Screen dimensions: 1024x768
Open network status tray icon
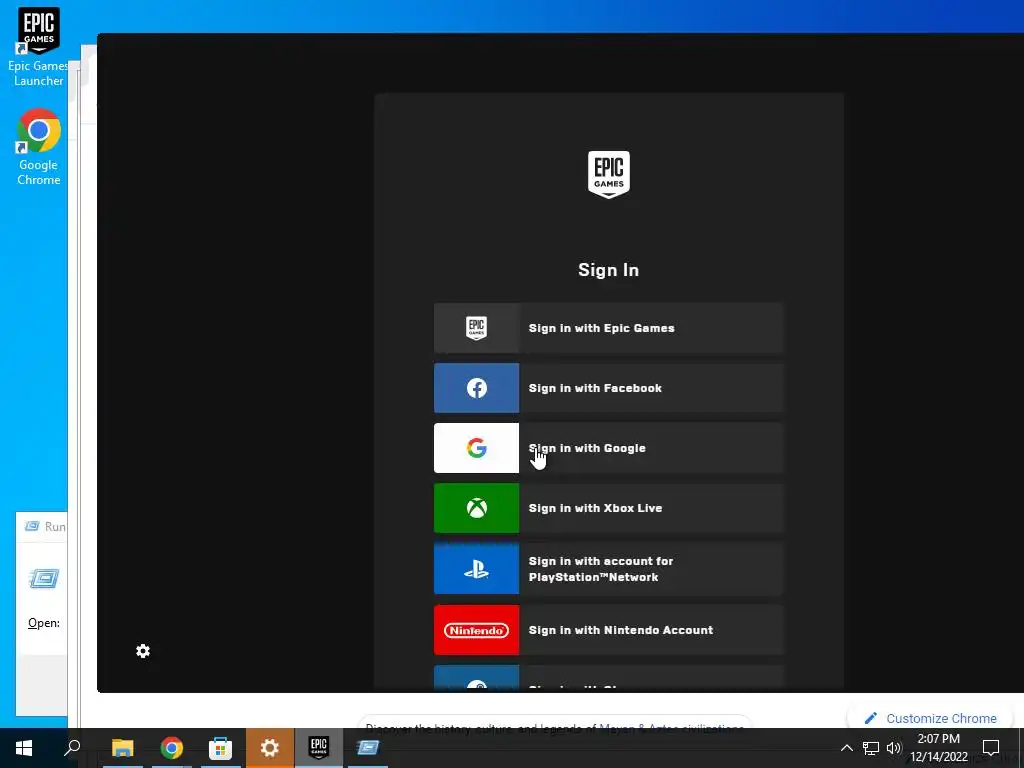pyautogui.click(x=871, y=748)
